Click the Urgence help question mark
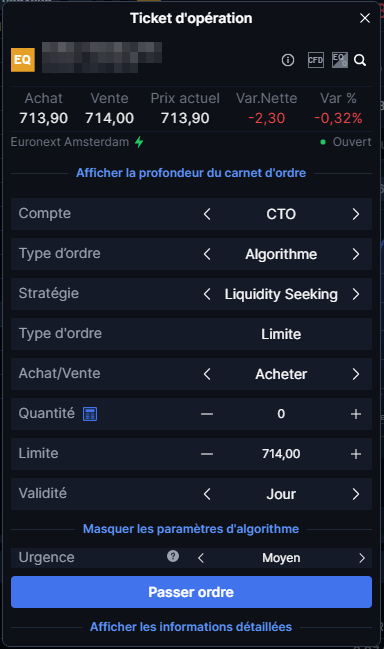 pyautogui.click(x=173, y=556)
